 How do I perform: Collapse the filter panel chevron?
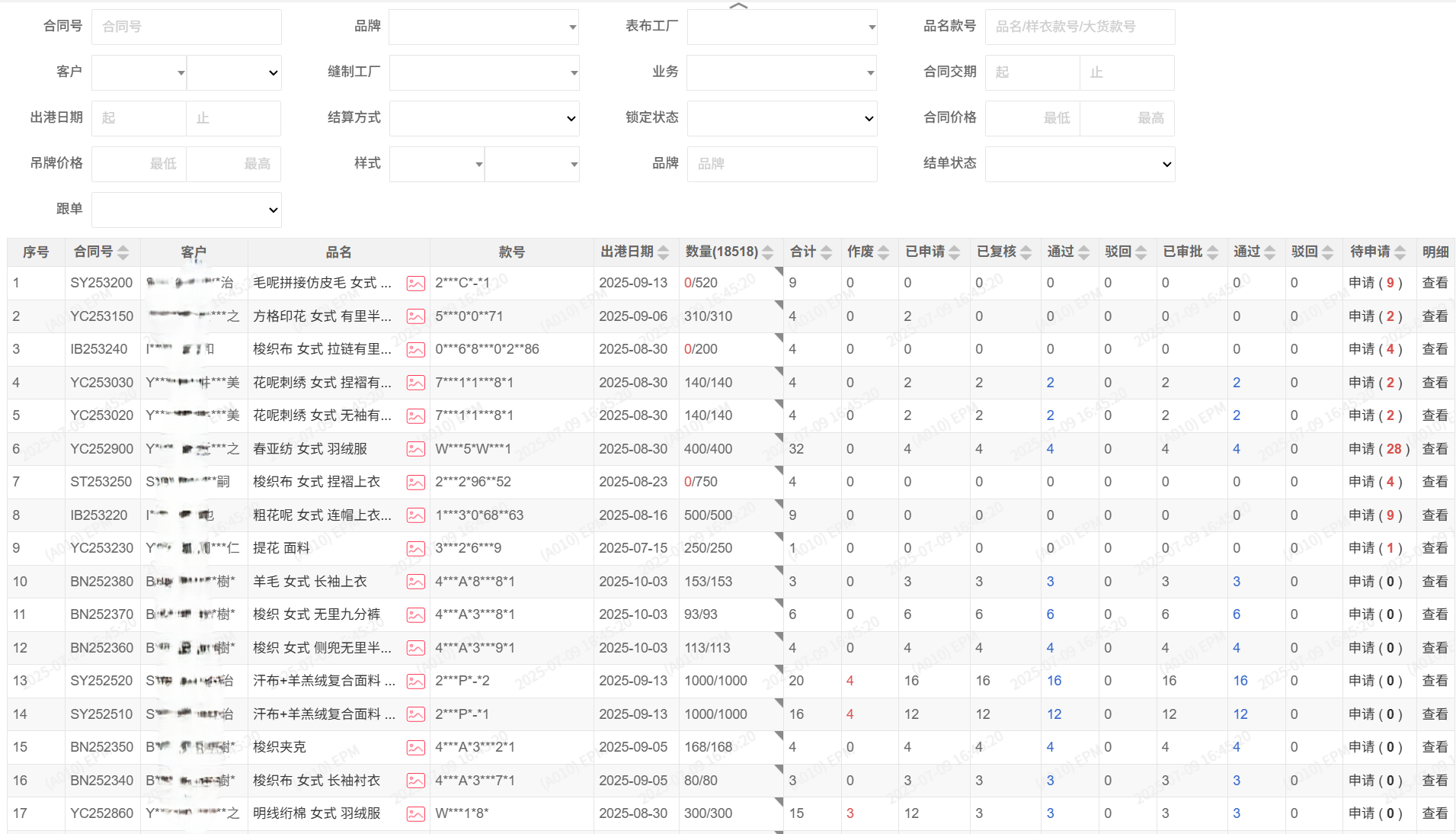tap(738, 6)
